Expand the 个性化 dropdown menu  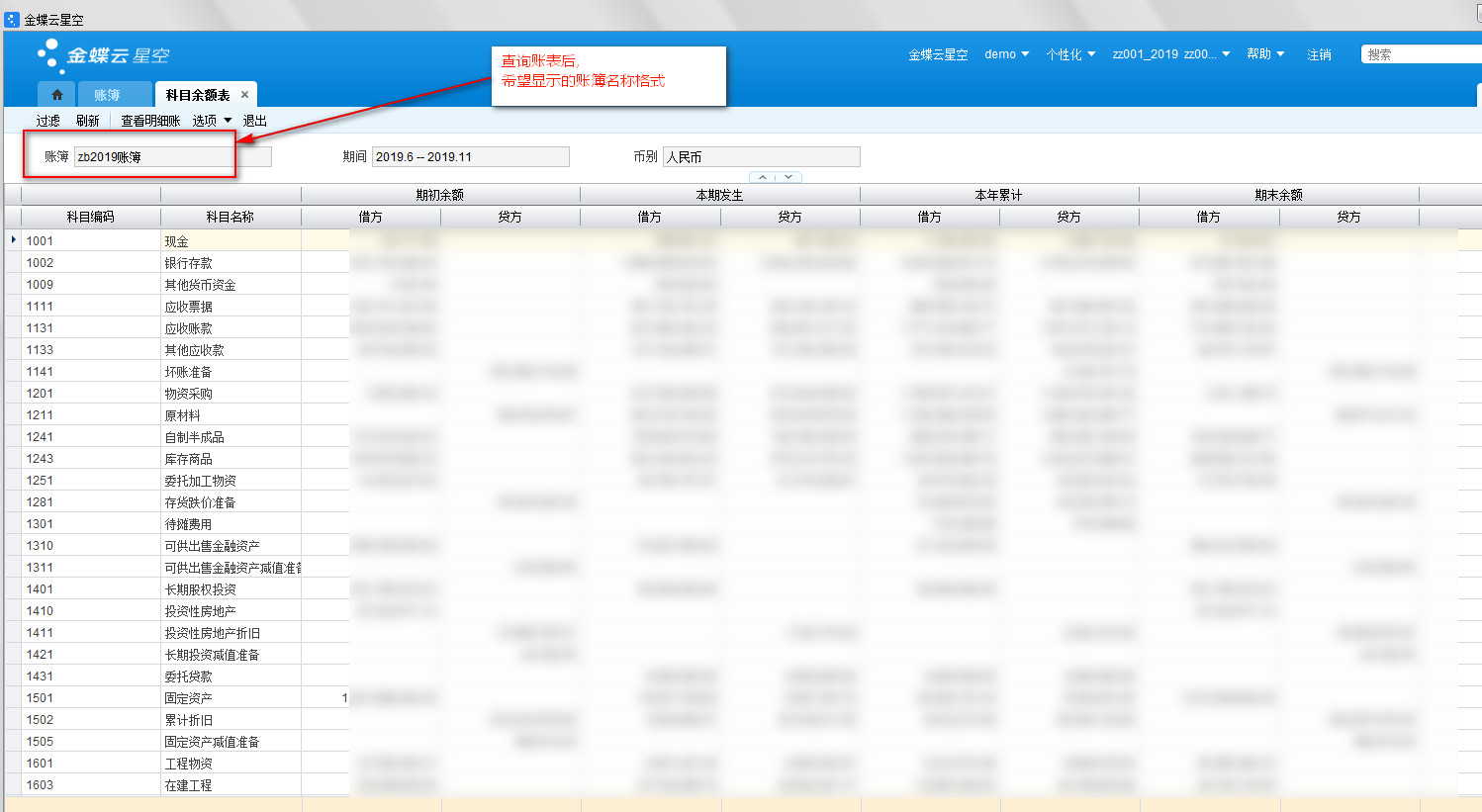point(1070,54)
